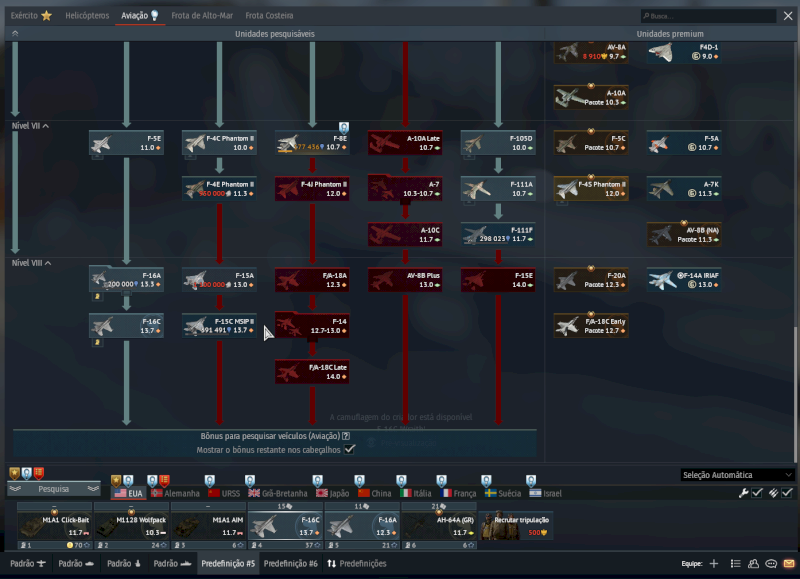The height and width of the screenshot is (579, 800).
Task: Click the add squad member plus icon
Action: [713, 563]
